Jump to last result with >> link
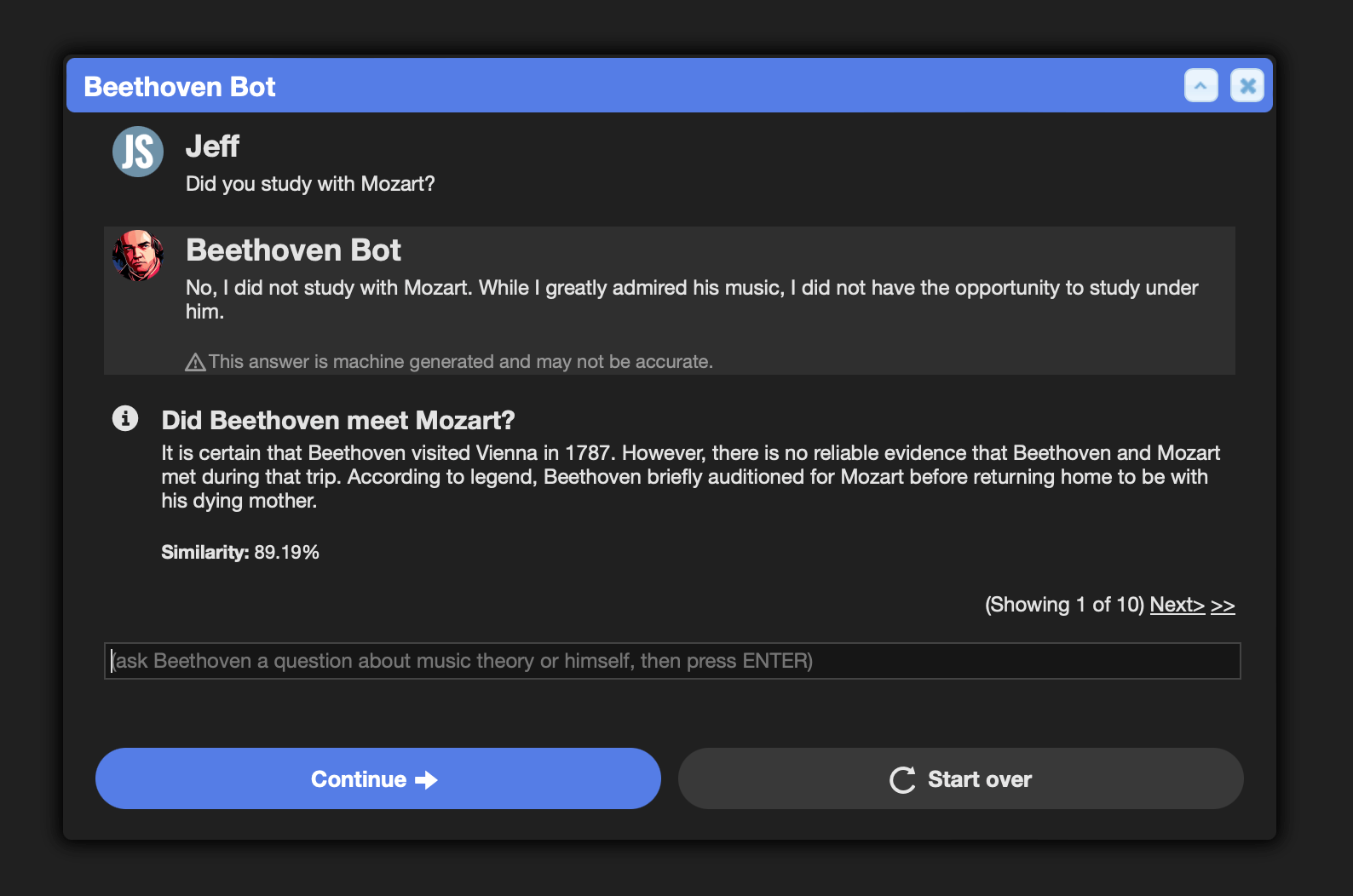Image resolution: width=1353 pixels, height=896 pixels. pyautogui.click(x=1223, y=605)
